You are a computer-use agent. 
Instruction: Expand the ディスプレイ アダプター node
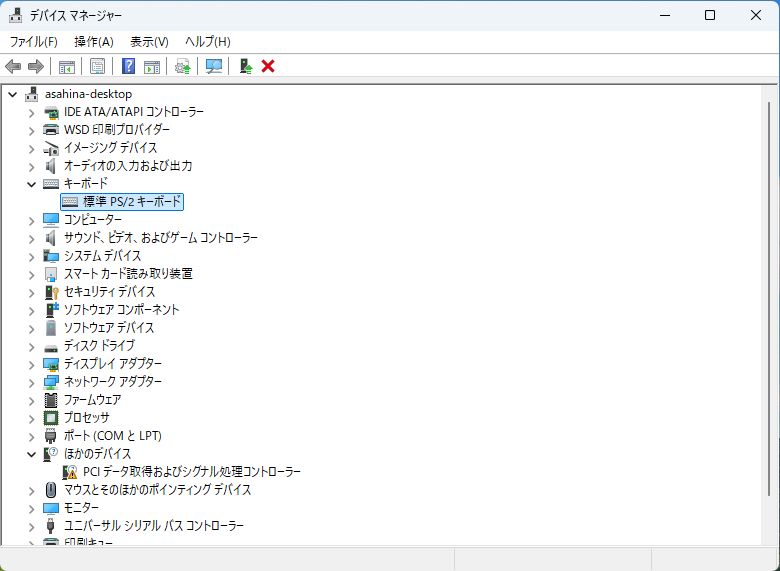pos(31,364)
